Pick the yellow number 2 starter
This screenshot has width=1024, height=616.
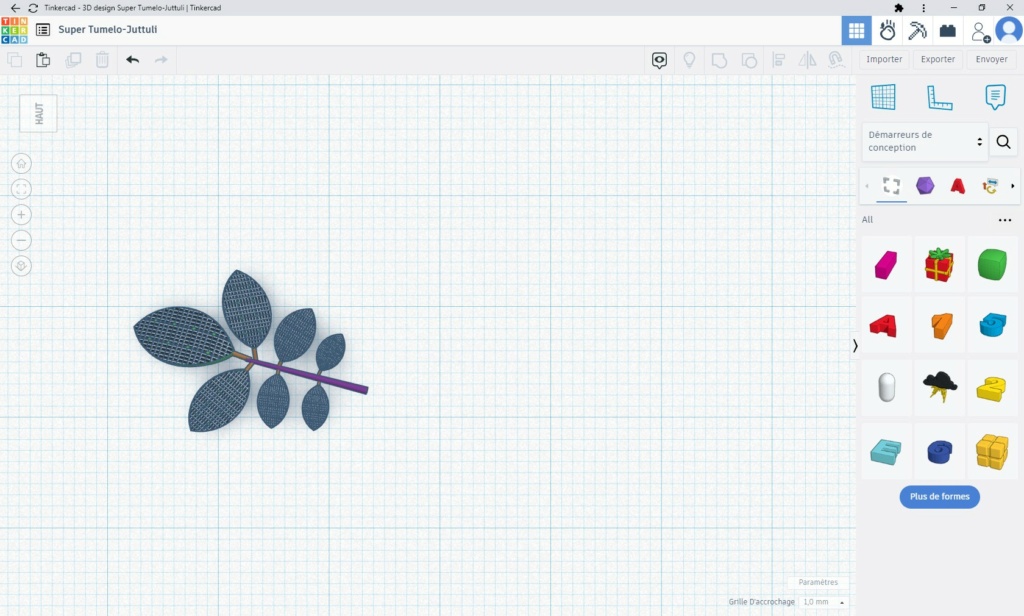(992, 387)
